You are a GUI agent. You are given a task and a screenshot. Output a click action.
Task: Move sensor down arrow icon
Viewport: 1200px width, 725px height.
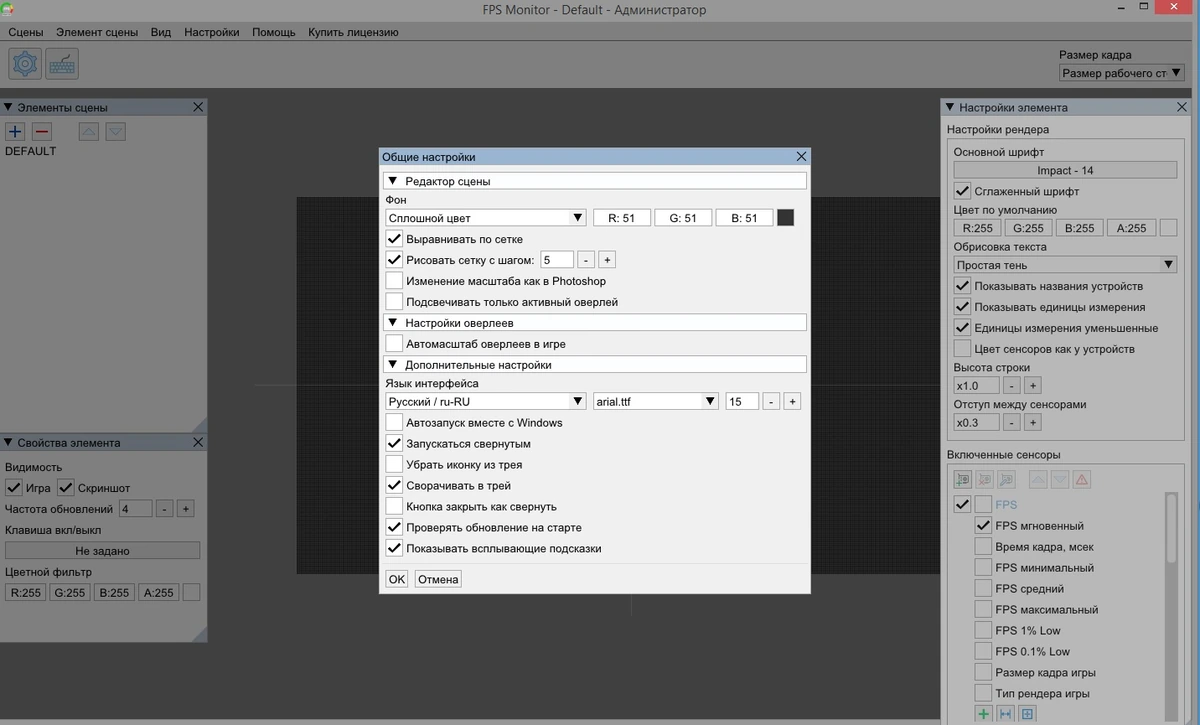click(1059, 480)
